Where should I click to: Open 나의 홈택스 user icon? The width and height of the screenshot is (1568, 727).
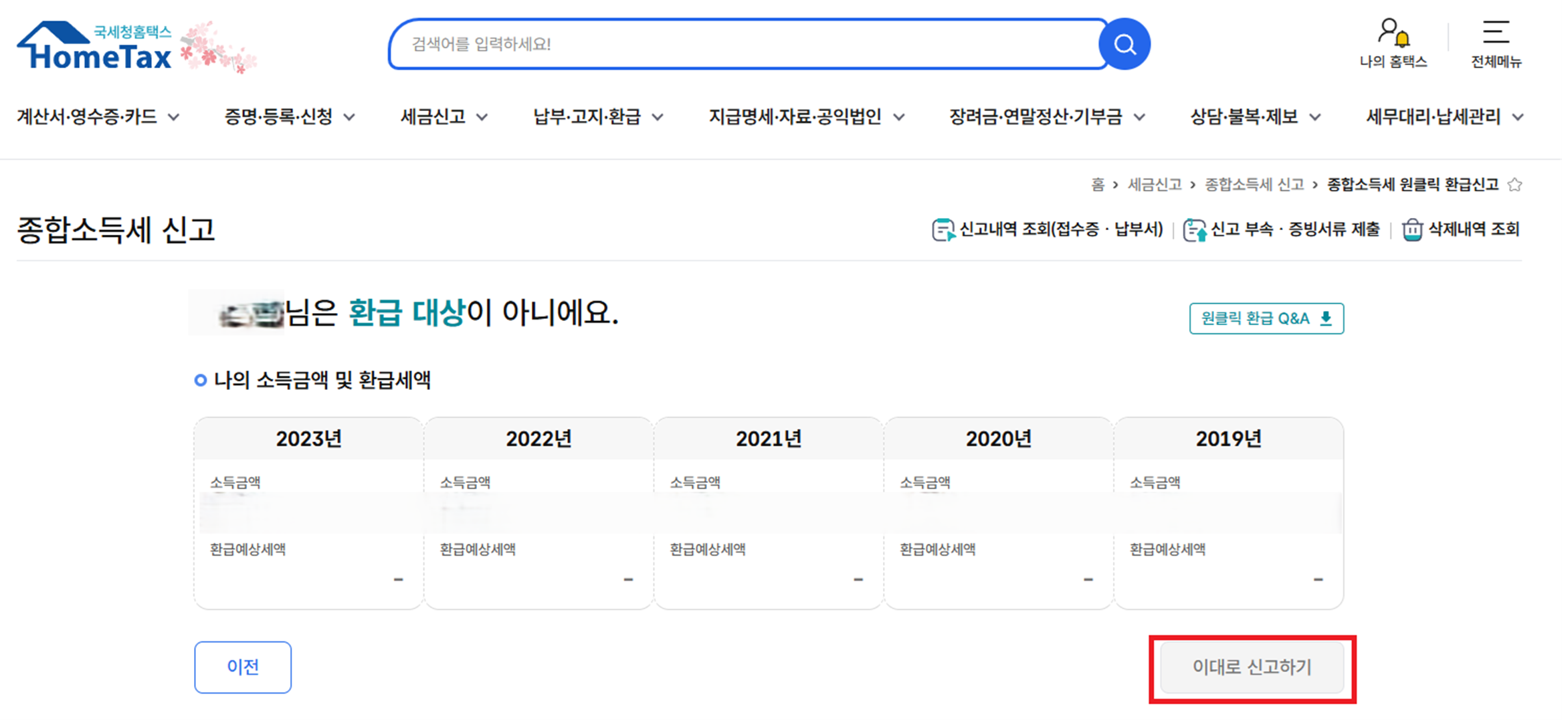(1393, 32)
